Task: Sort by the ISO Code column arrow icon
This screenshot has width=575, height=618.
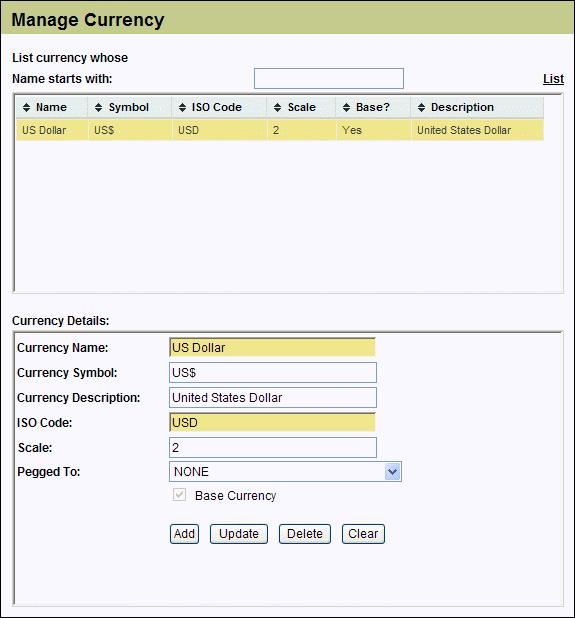Action: (x=182, y=107)
